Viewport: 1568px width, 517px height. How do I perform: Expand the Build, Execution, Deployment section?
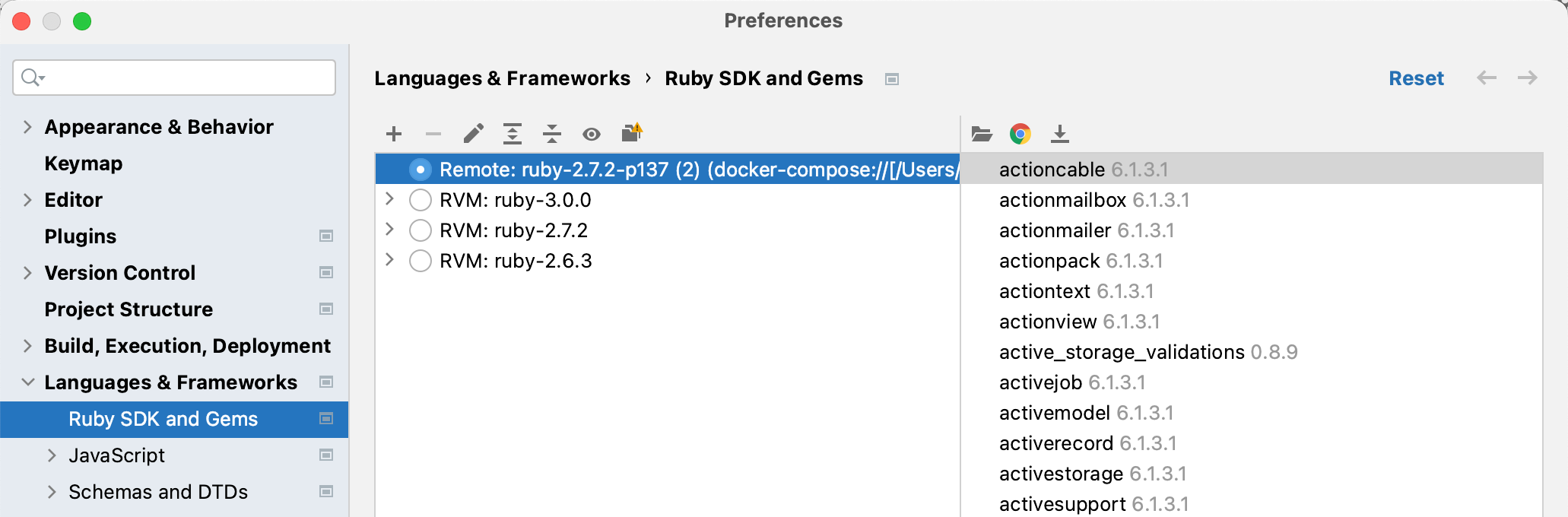pyautogui.click(x=27, y=345)
